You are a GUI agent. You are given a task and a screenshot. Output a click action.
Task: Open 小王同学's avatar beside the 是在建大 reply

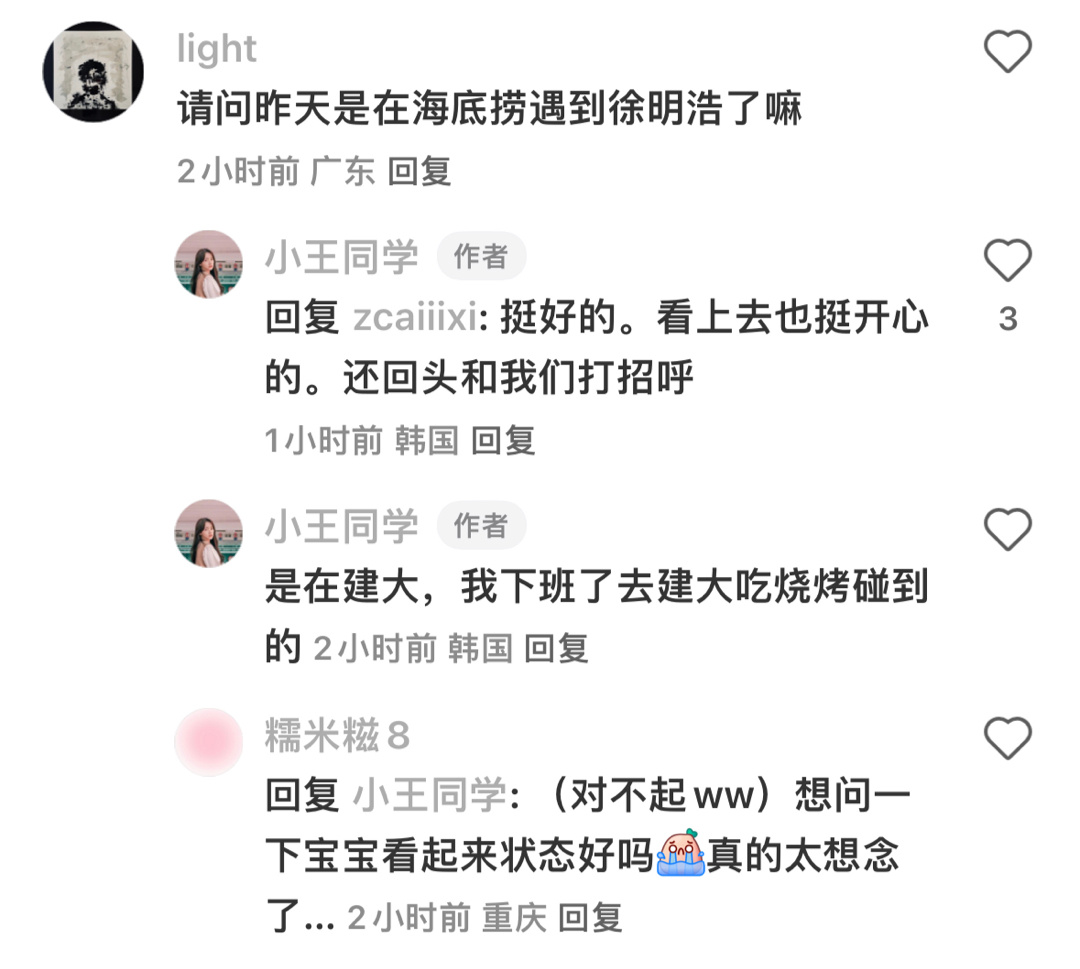[x=209, y=534]
